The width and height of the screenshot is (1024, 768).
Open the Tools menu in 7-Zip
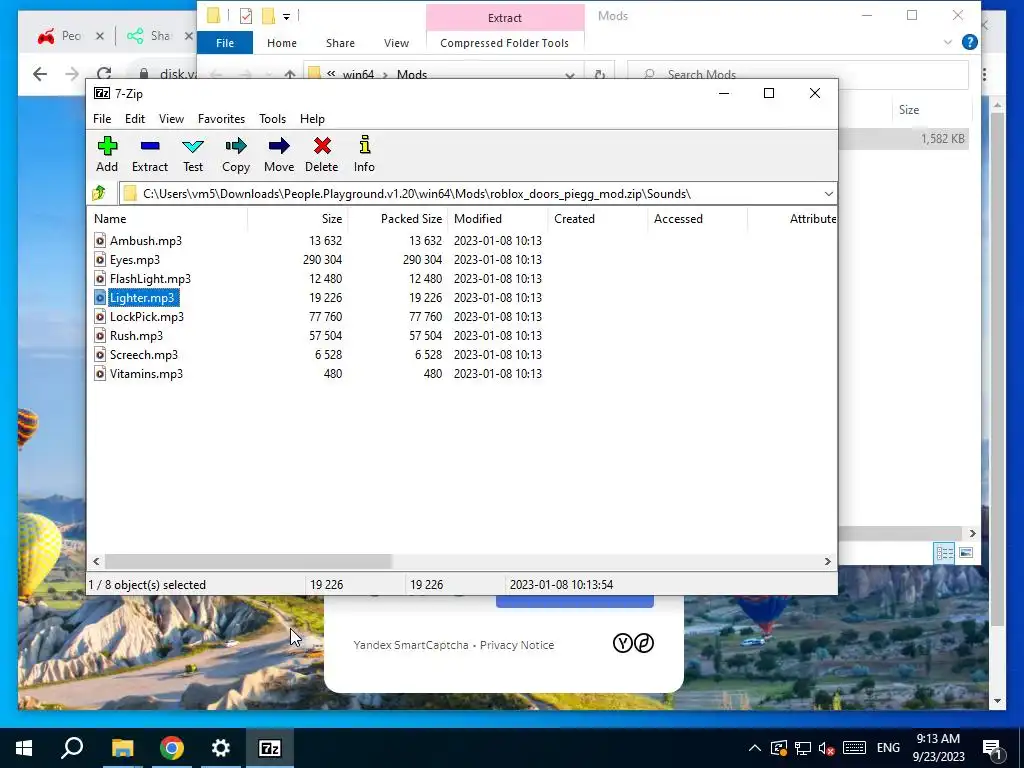click(x=272, y=119)
